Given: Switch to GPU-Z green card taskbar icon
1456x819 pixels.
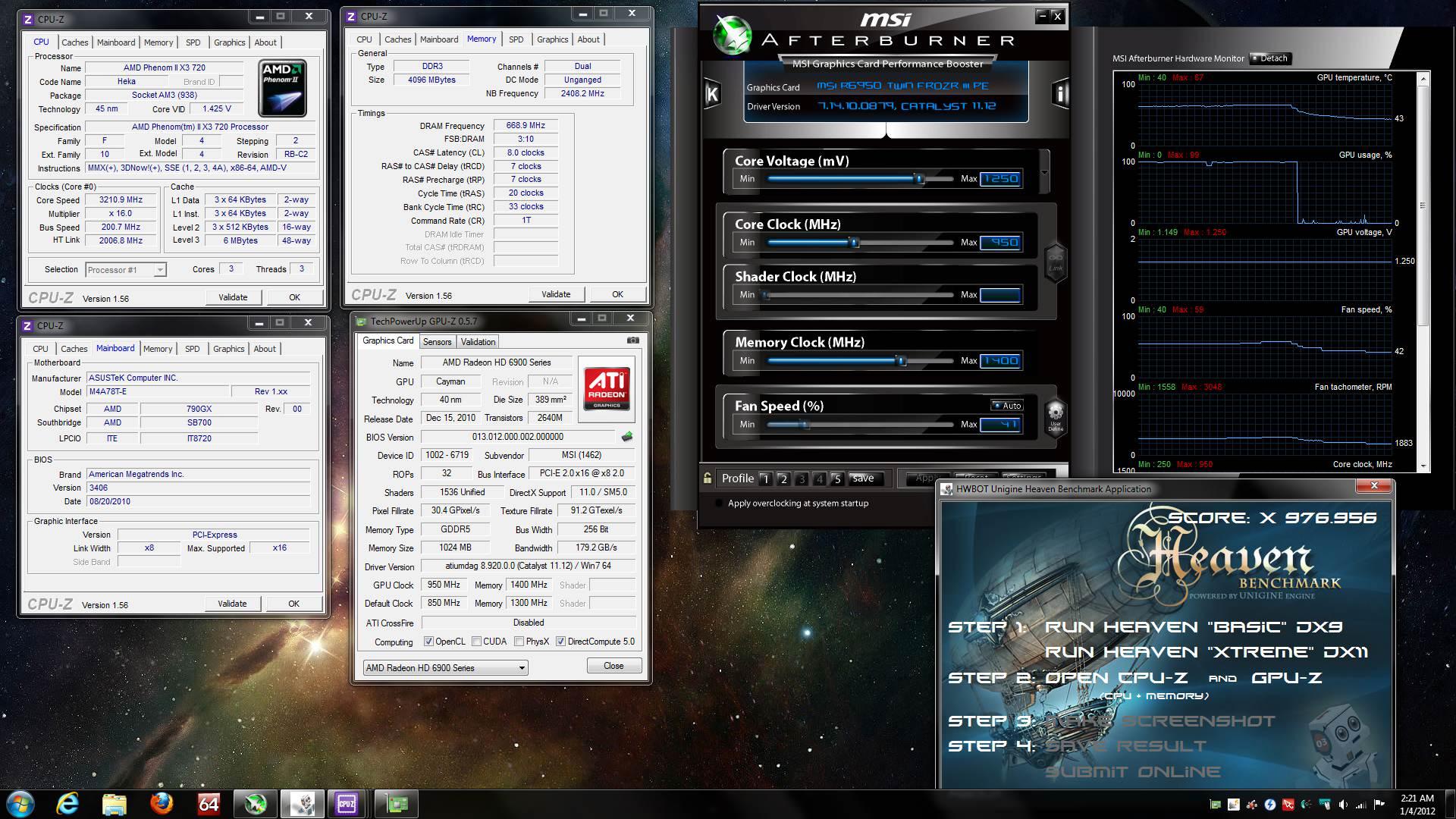Looking at the screenshot, I should [x=397, y=804].
